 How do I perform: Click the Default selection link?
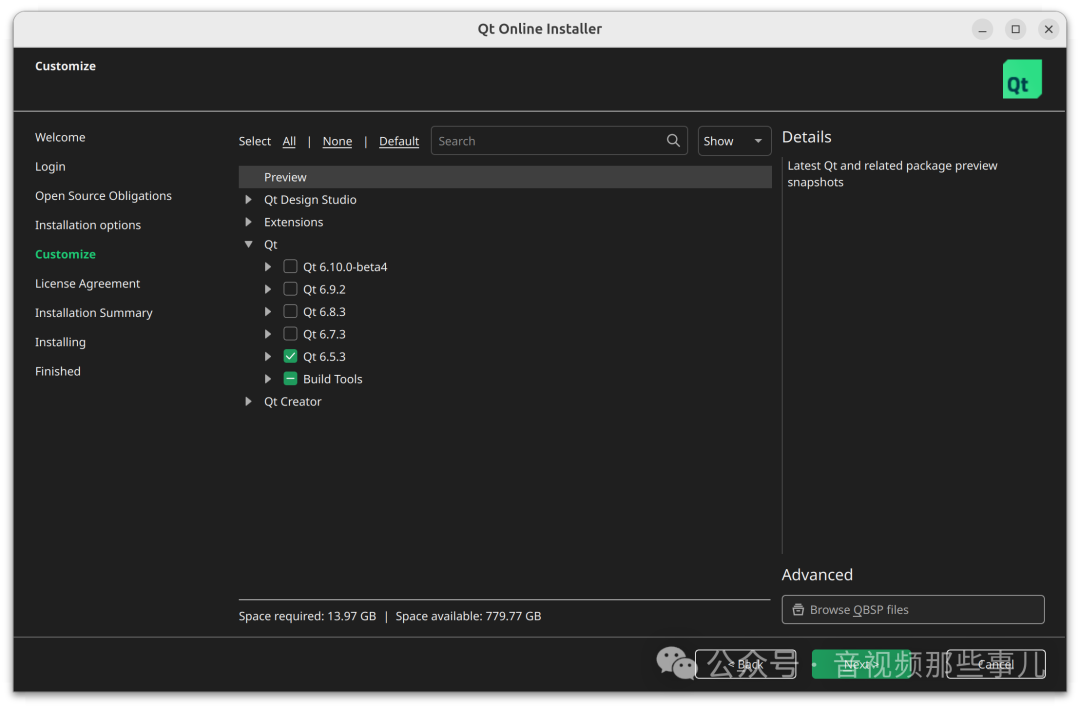click(x=399, y=141)
